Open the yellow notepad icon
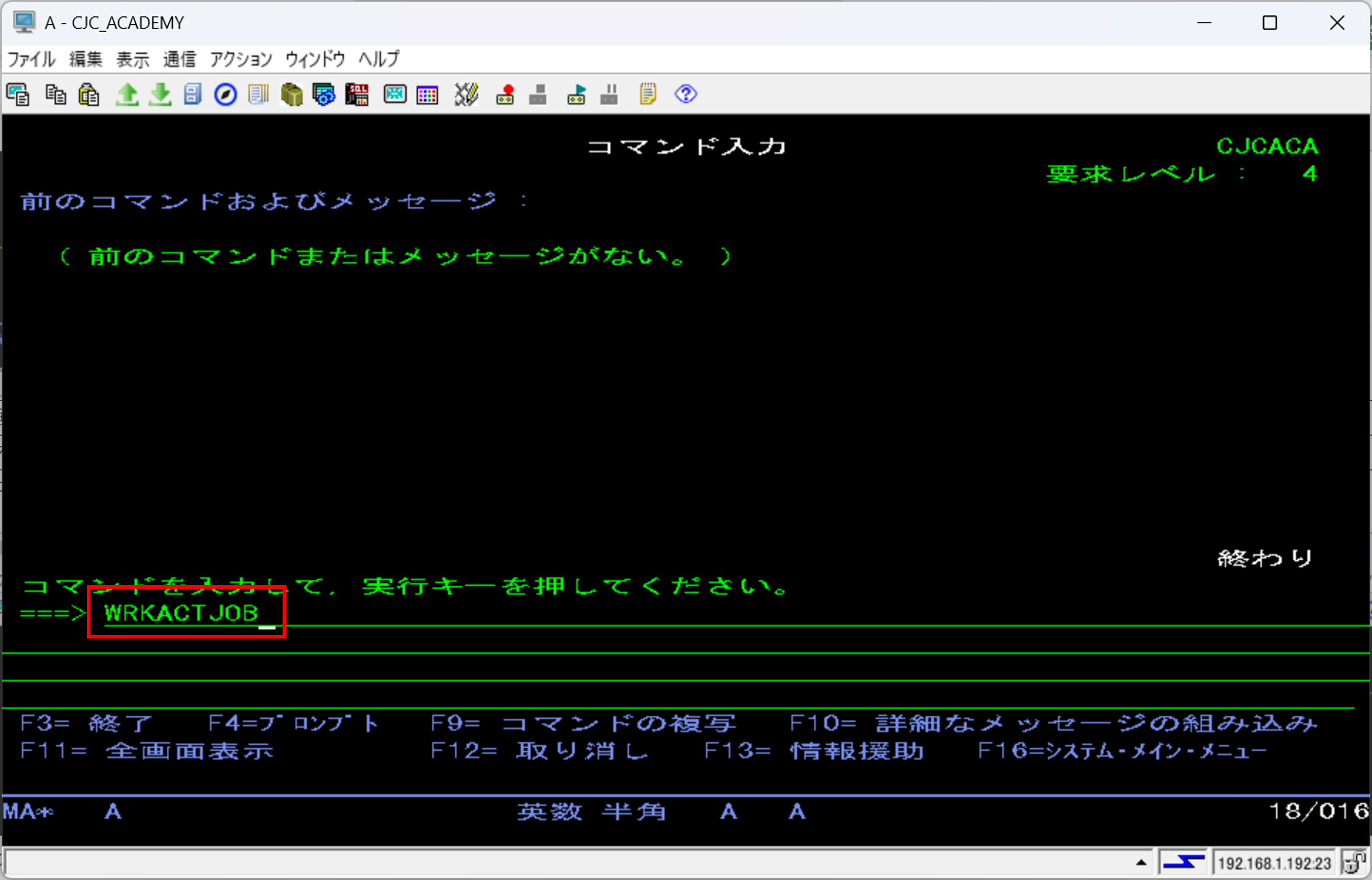 [648, 94]
